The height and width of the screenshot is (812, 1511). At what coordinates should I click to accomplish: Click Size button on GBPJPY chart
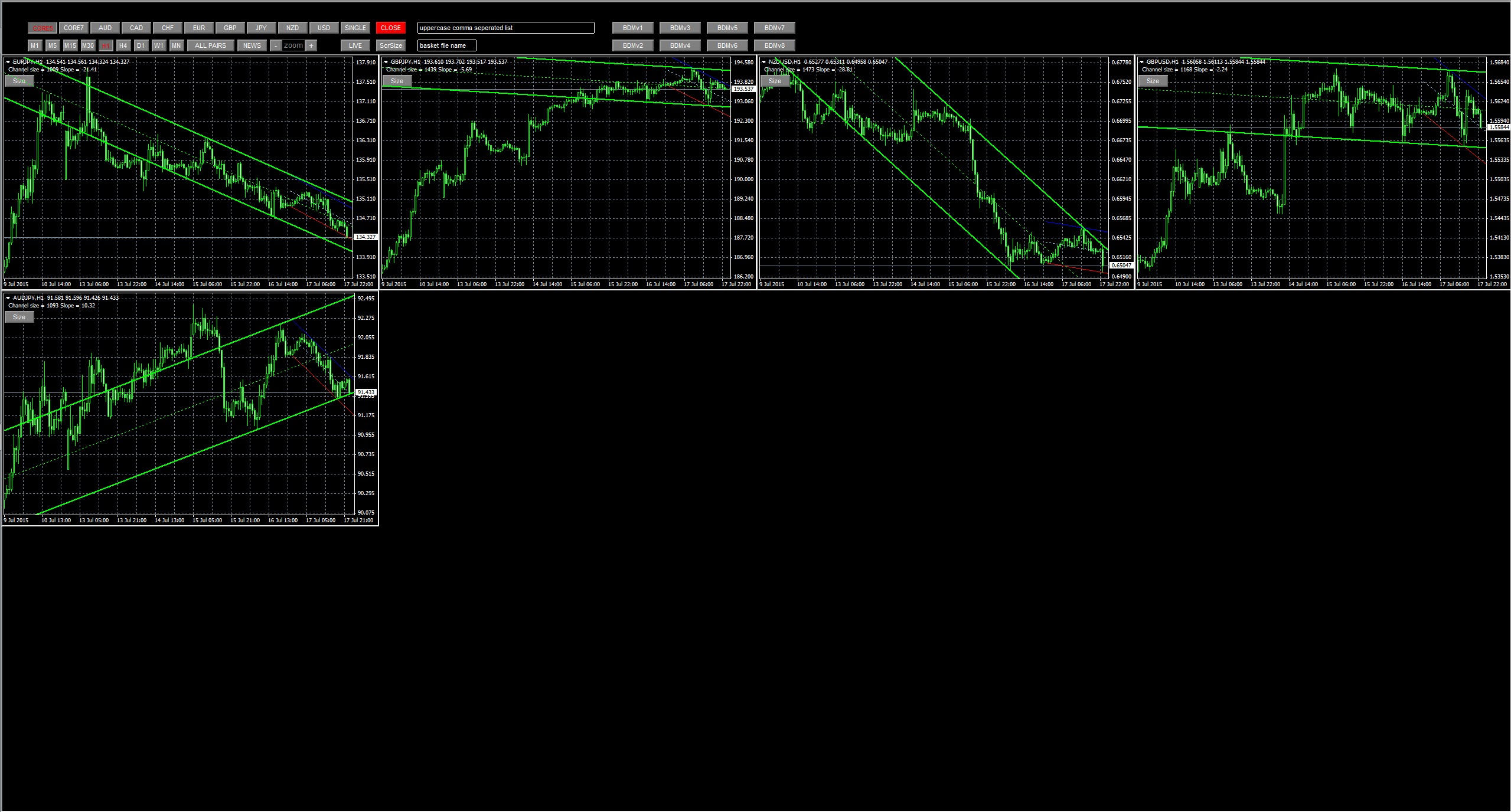(397, 81)
